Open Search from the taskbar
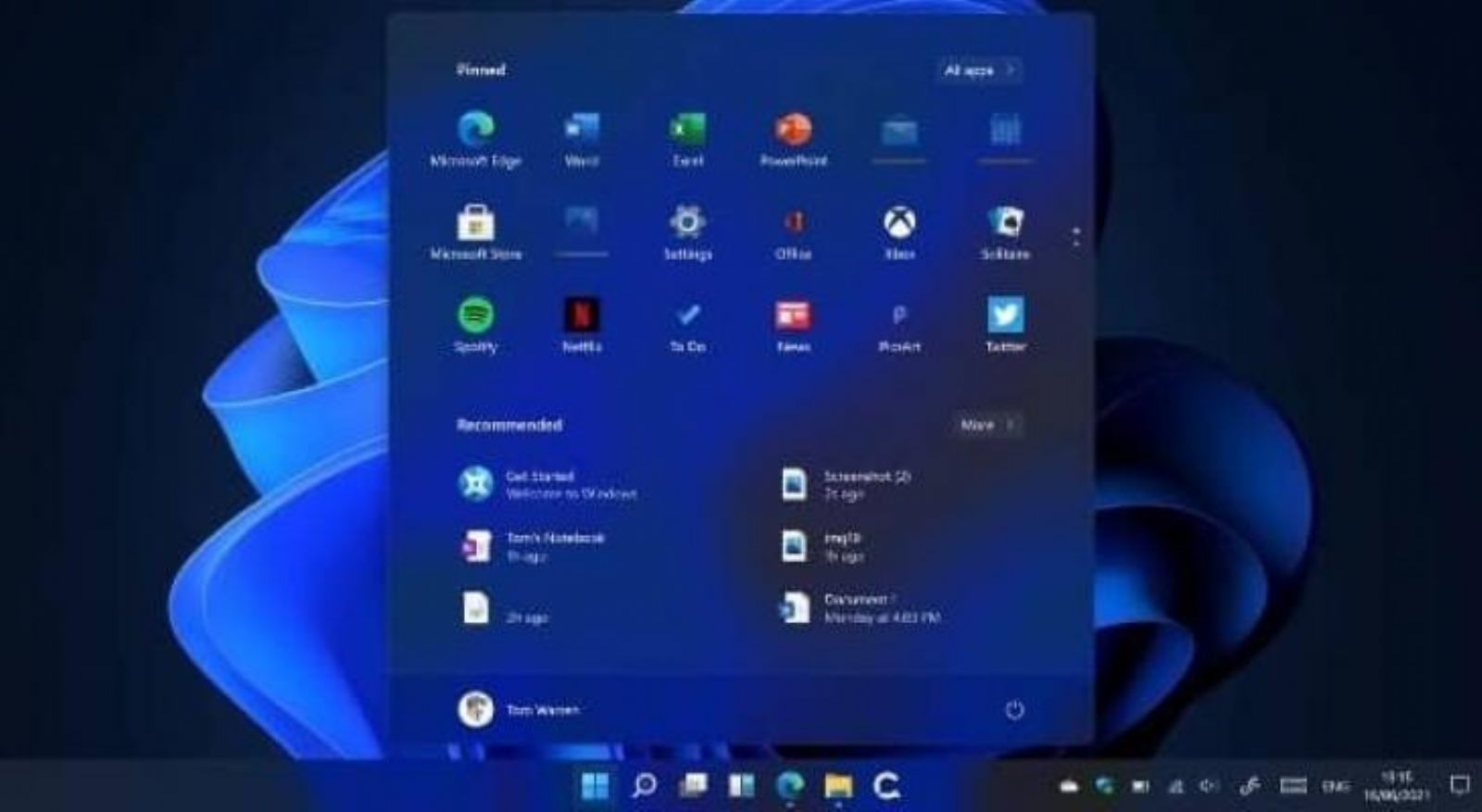The width and height of the screenshot is (1482, 812). pyautogui.click(x=644, y=785)
